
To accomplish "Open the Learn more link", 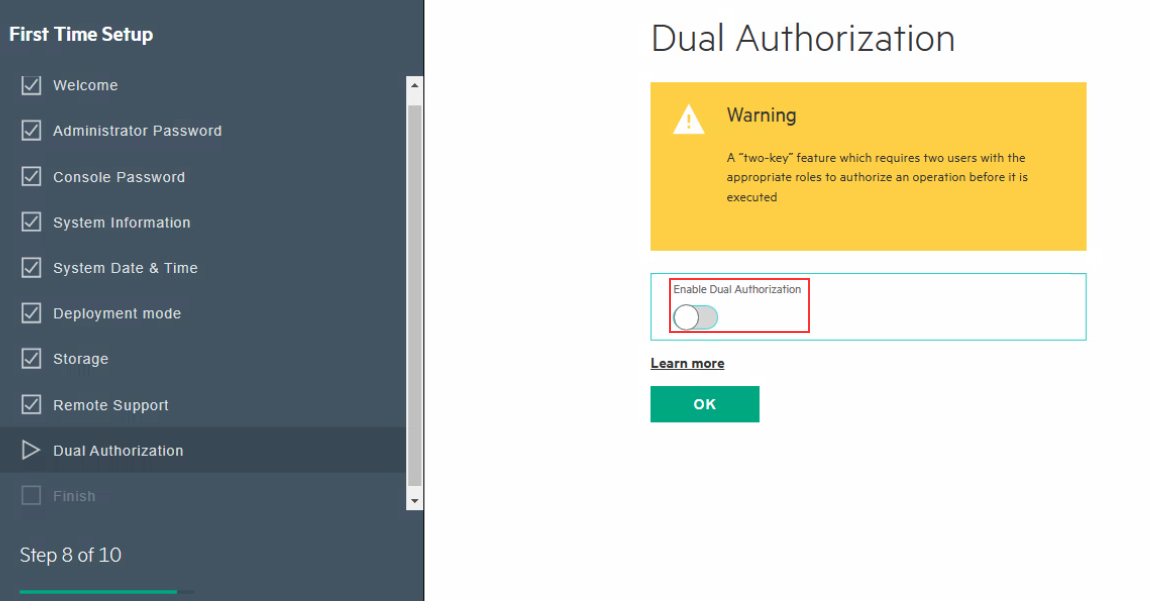I will tap(687, 363).
